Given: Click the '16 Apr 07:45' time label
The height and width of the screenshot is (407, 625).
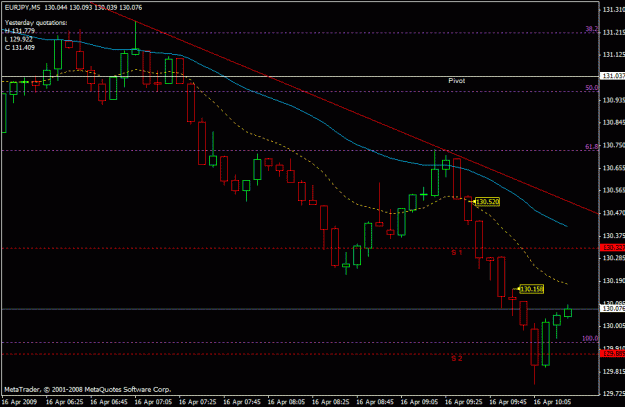Looking at the screenshot, I should point(242,402).
